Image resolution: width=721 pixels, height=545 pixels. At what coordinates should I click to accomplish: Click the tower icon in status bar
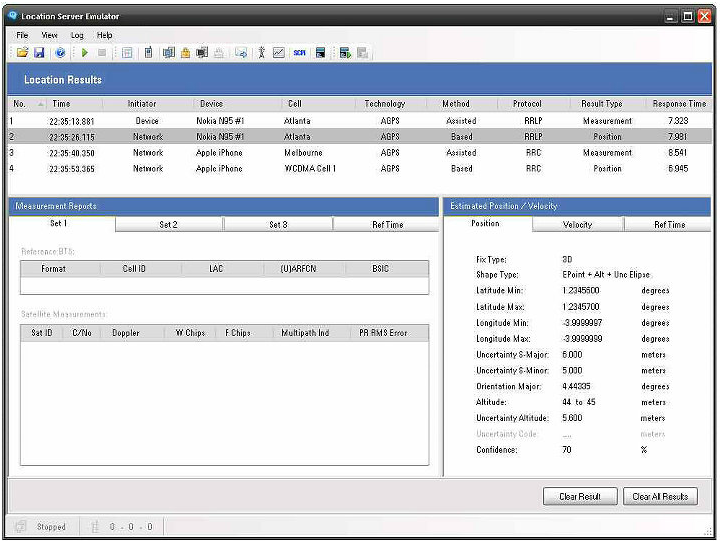(95, 527)
